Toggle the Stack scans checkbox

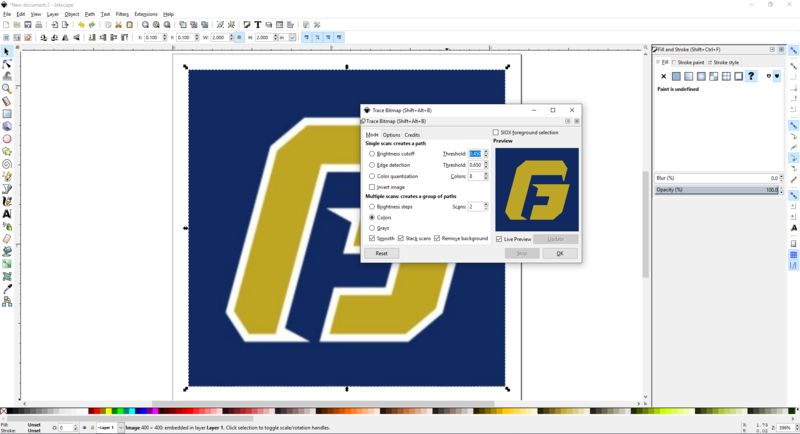coord(401,238)
